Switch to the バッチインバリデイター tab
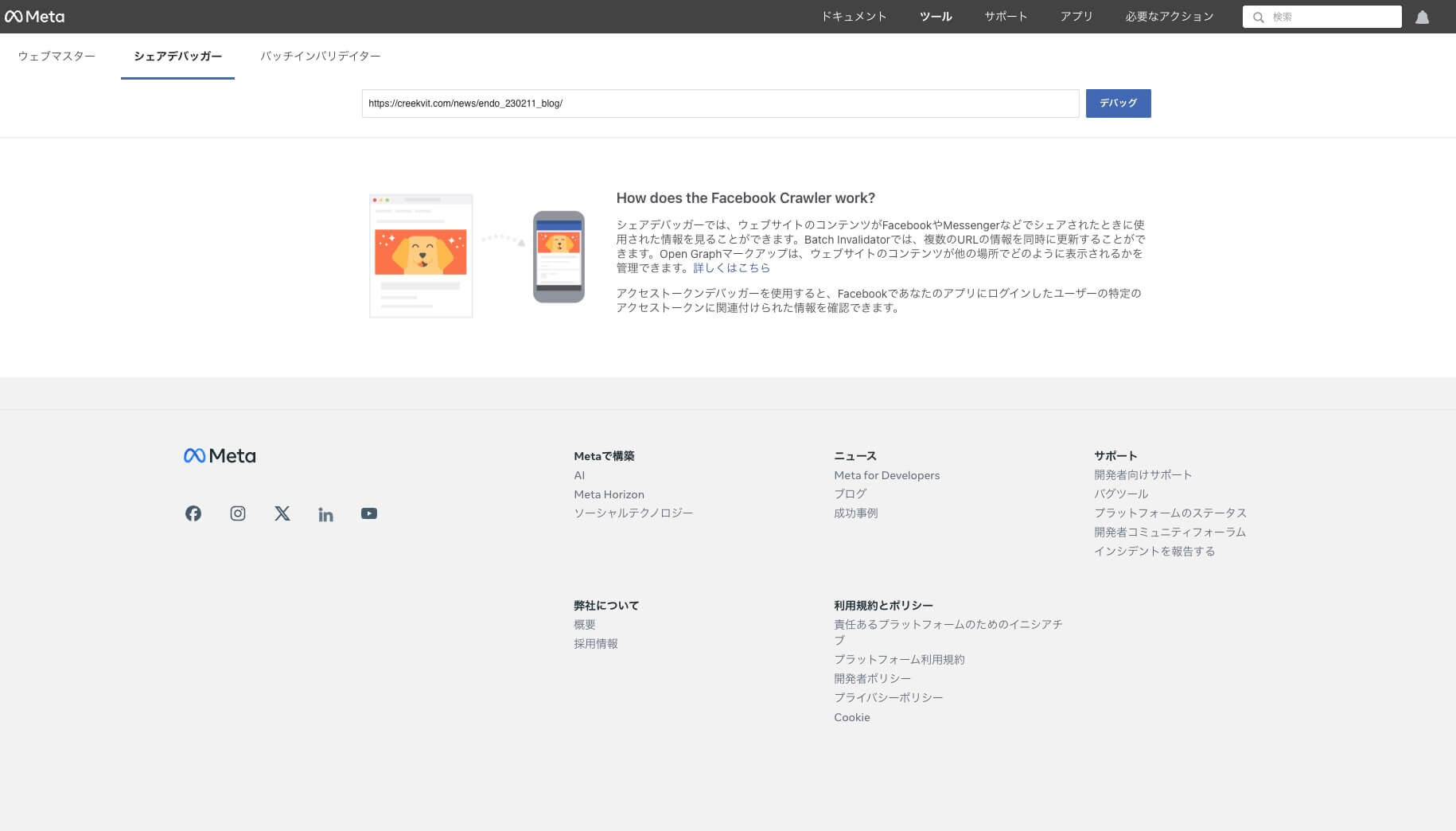The image size is (1456, 831). (320, 57)
